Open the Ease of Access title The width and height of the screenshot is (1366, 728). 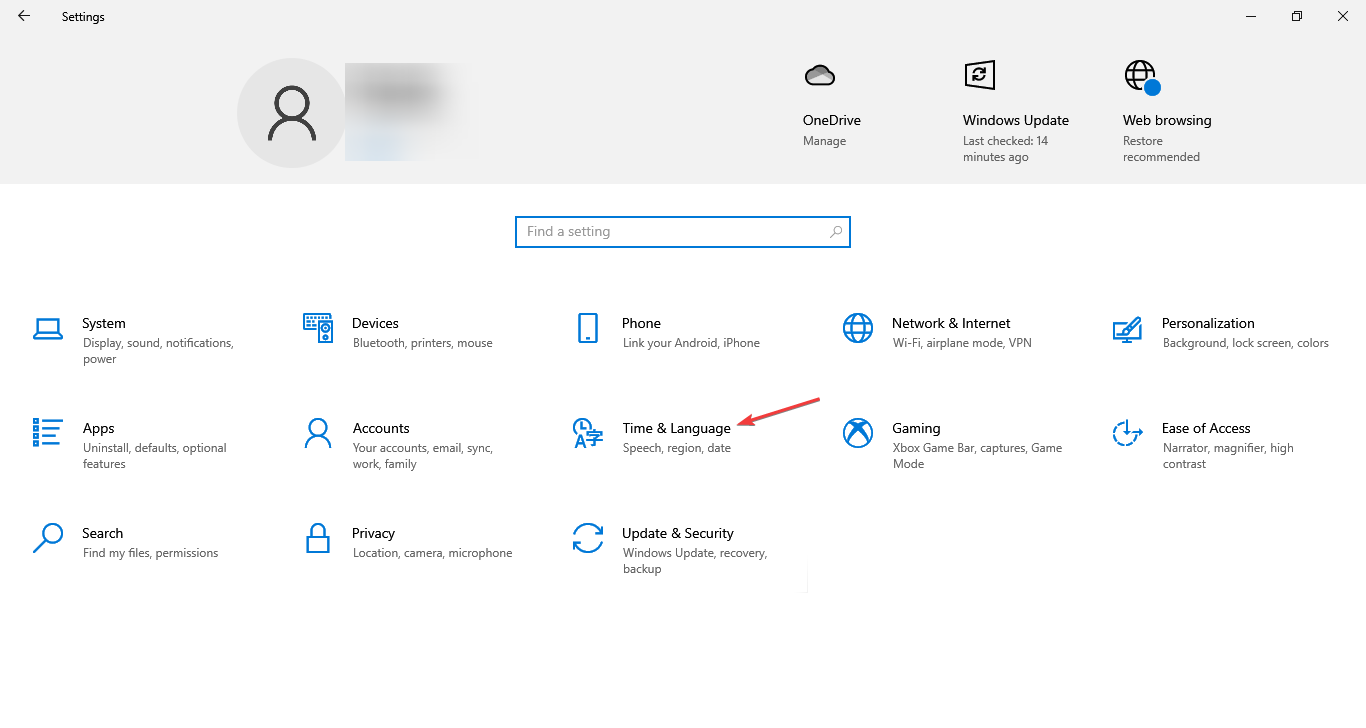coord(1206,428)
